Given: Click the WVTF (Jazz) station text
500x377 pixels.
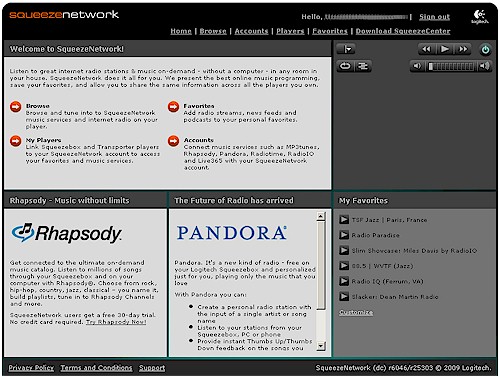Looking at the screenshot, I should (x=382, y=266).
